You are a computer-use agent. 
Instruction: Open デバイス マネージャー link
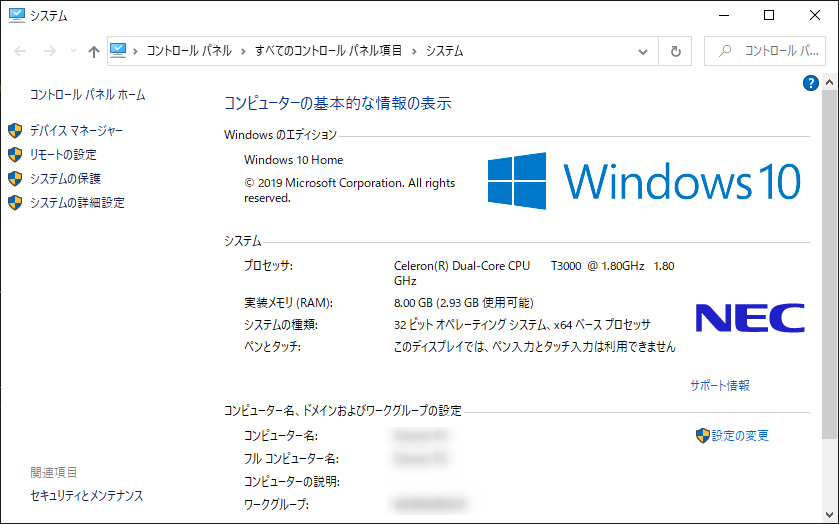[76, 131]
